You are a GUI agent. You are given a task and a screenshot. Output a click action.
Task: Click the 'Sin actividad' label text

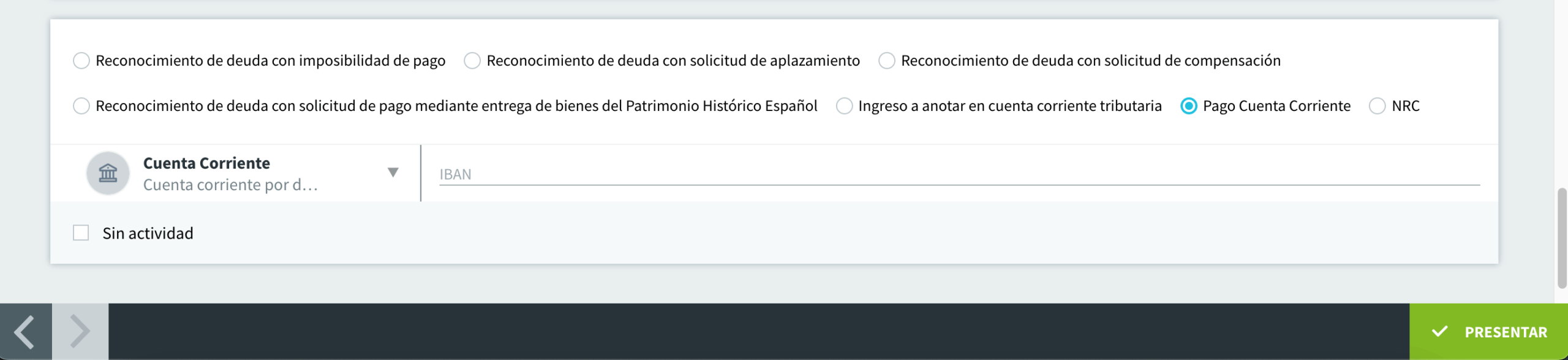click(148, 233)
